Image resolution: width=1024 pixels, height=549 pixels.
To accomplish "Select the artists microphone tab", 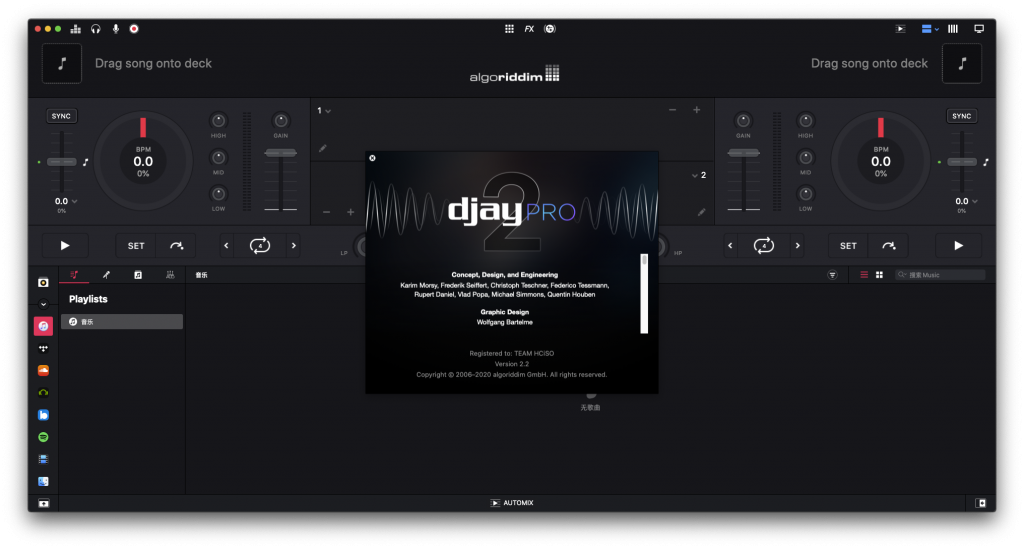I will (x=106, y=275).
